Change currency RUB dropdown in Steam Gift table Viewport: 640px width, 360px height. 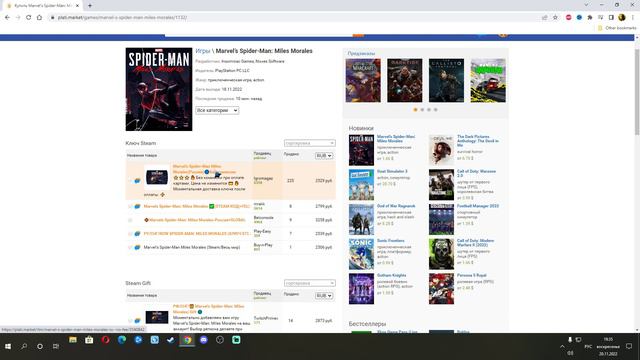pos(324,296)
